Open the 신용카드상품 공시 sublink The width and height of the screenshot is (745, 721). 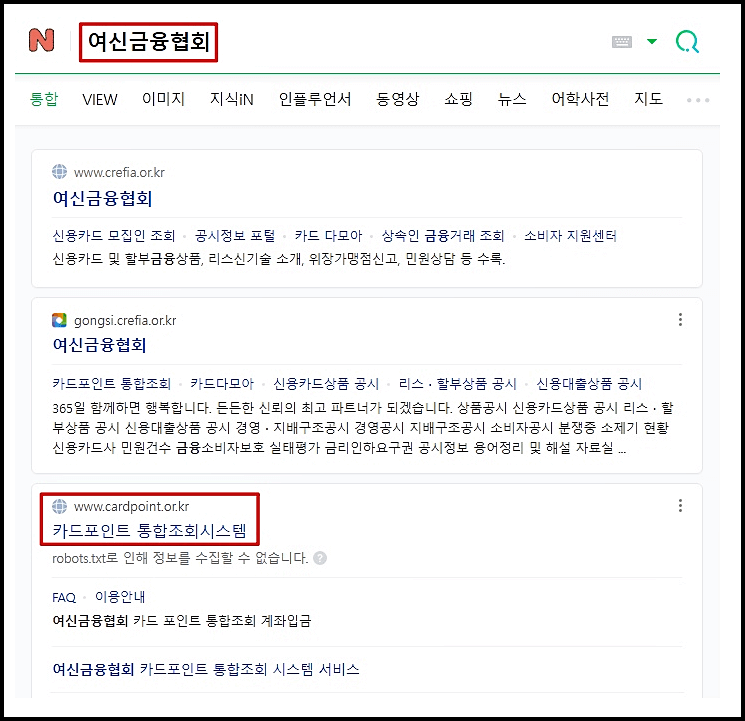coord(326,384)
